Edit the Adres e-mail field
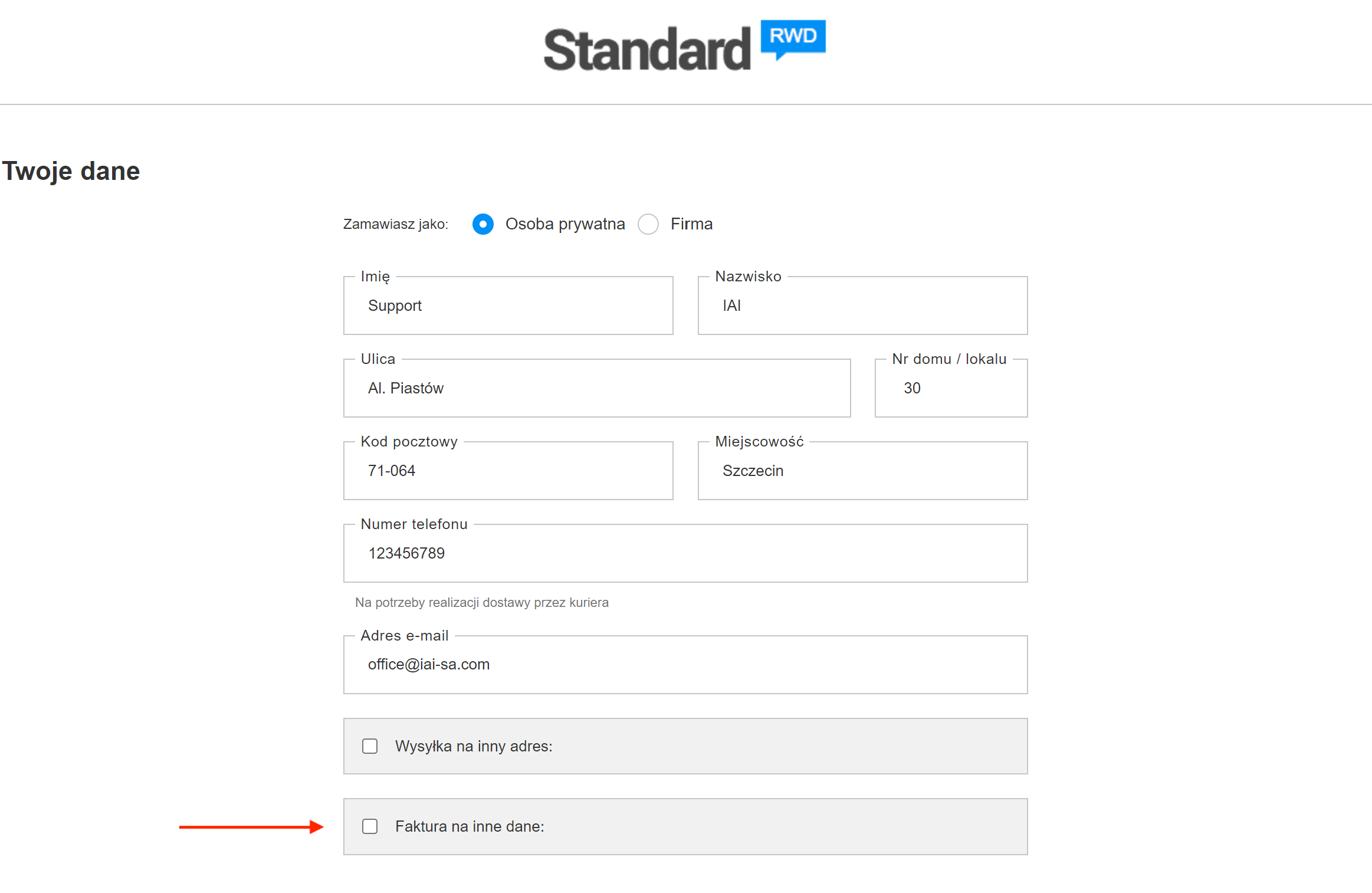The height and width of the screenshot is (893, 1372). point(685,665)
